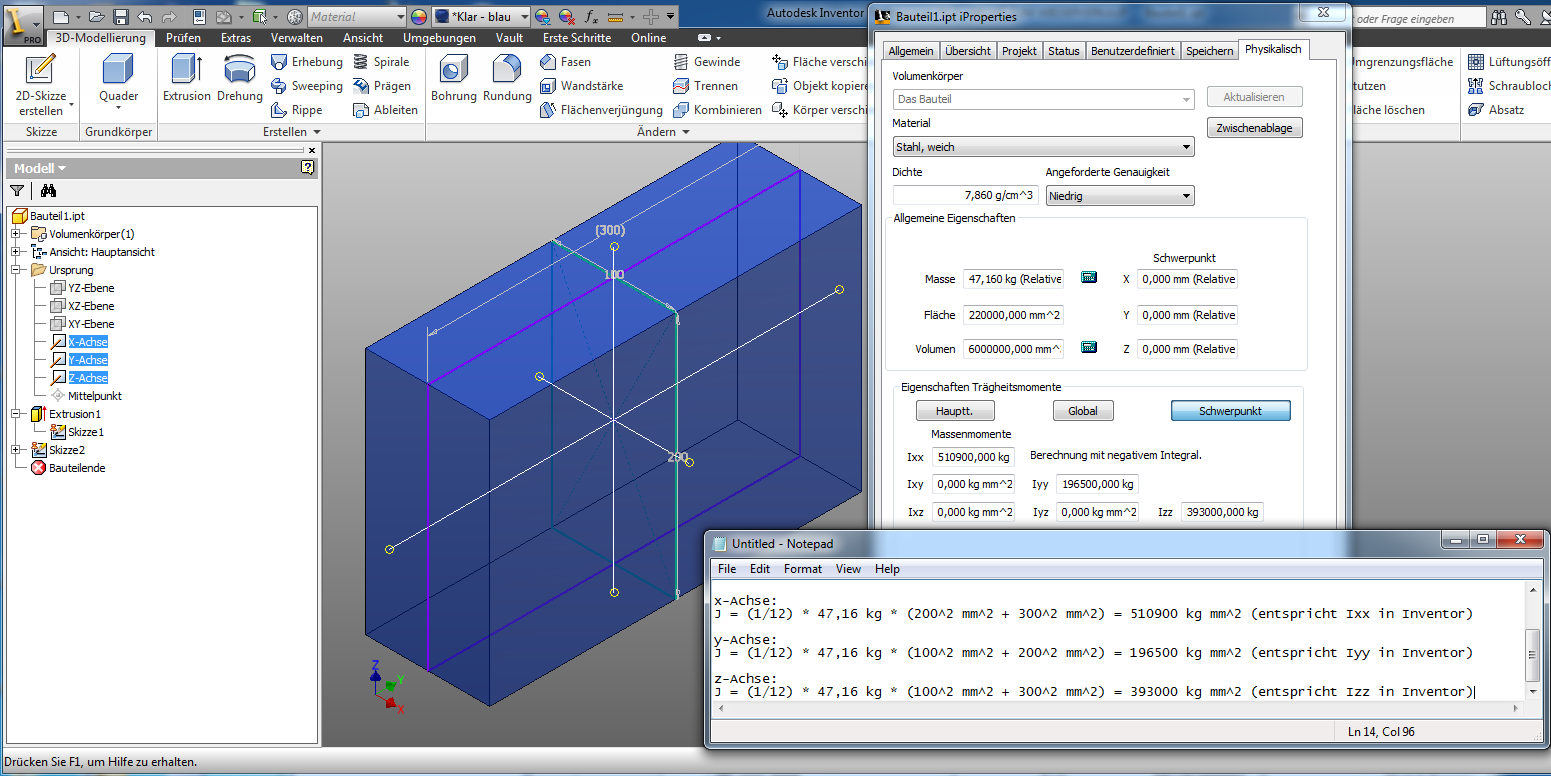Click the Zwischenablage button
This screenshot has height=776, width=1551.
1254,127
